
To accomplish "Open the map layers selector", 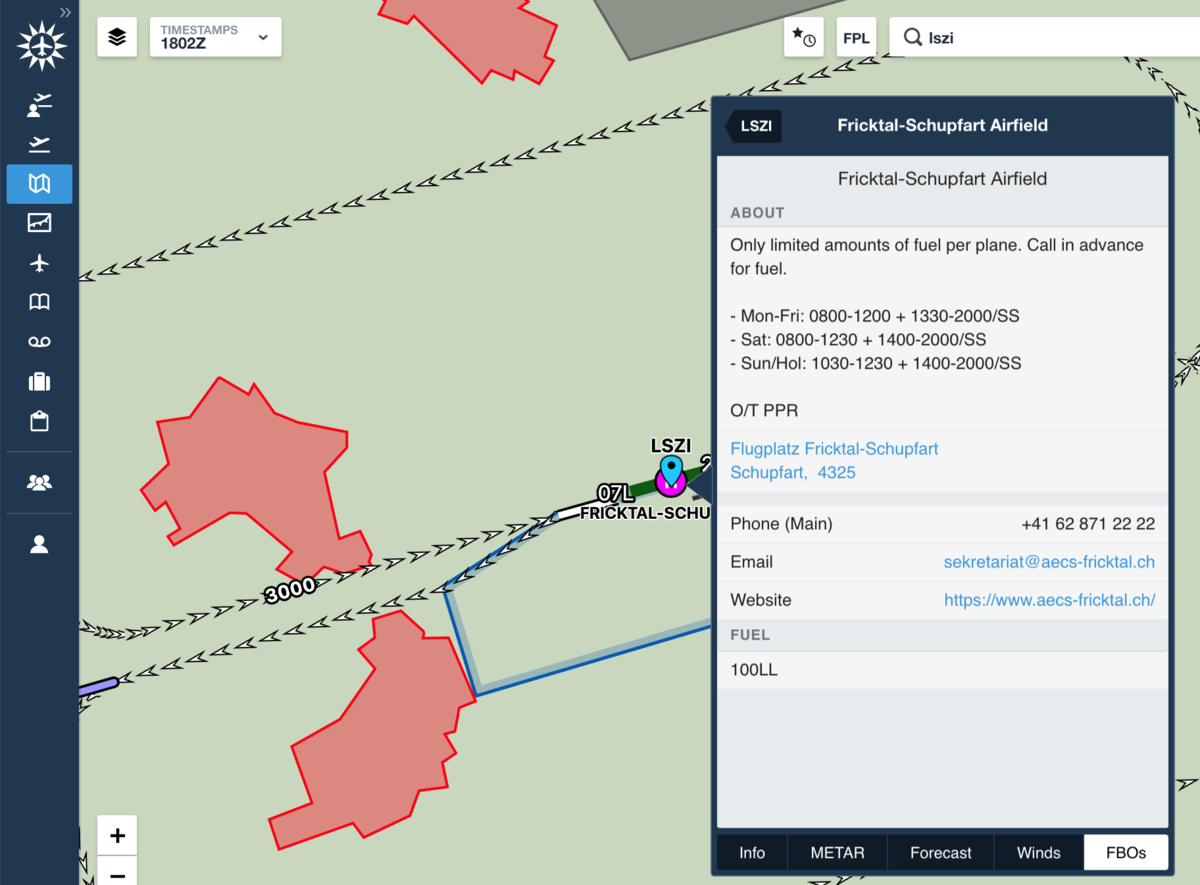I will 117,37.
